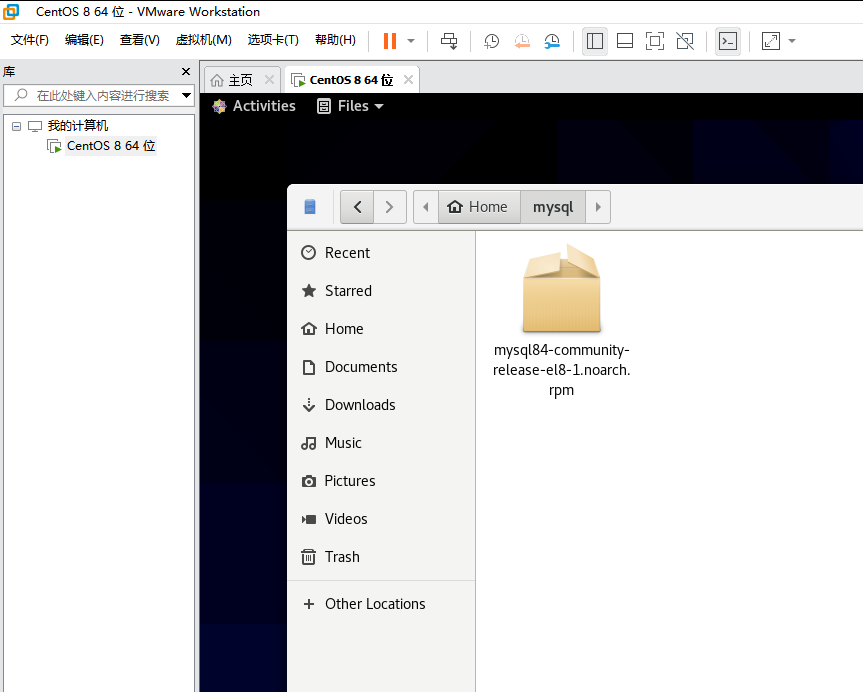Image resolution: width=863 pixels, height=692 pixels.
Task: Open the 编辑(E) menu
Action: pos(84,40)
